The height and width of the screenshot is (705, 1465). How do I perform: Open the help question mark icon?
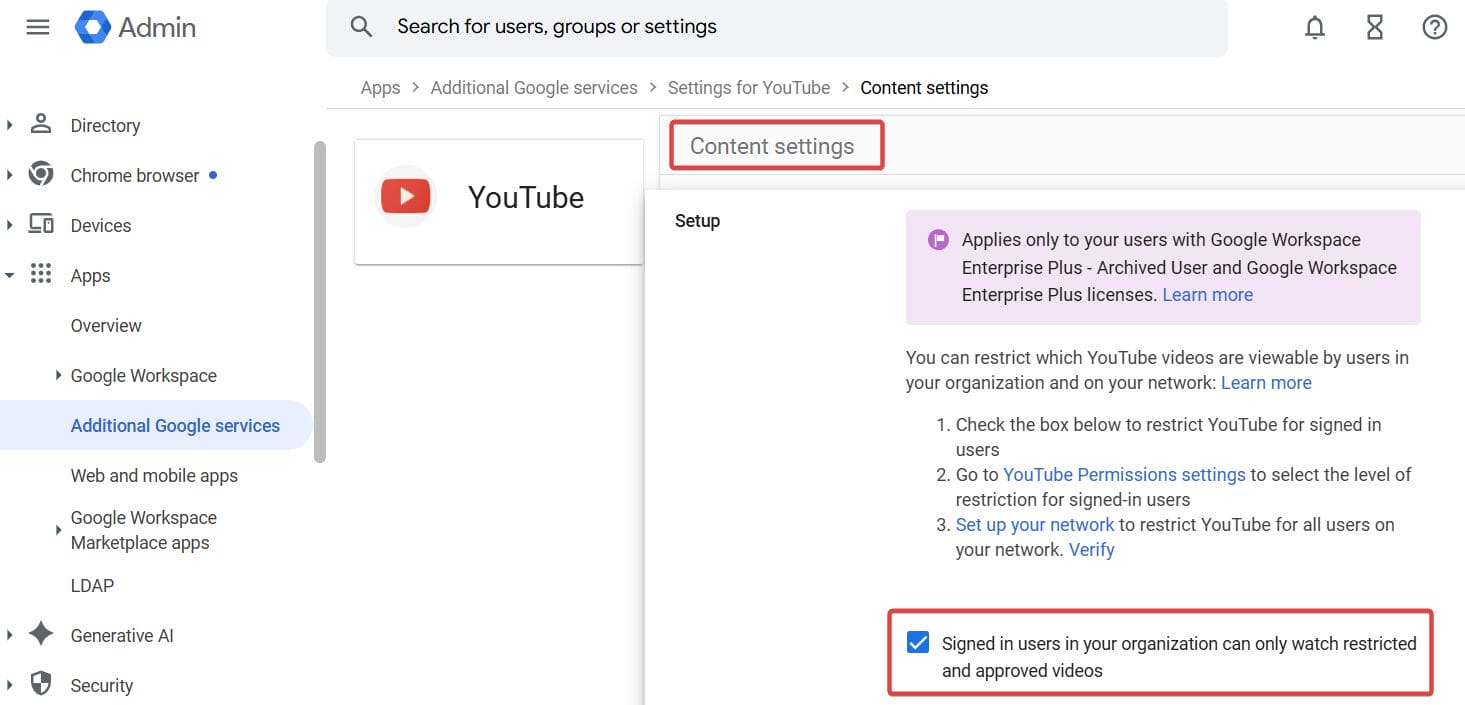(x=1435, y=28)
